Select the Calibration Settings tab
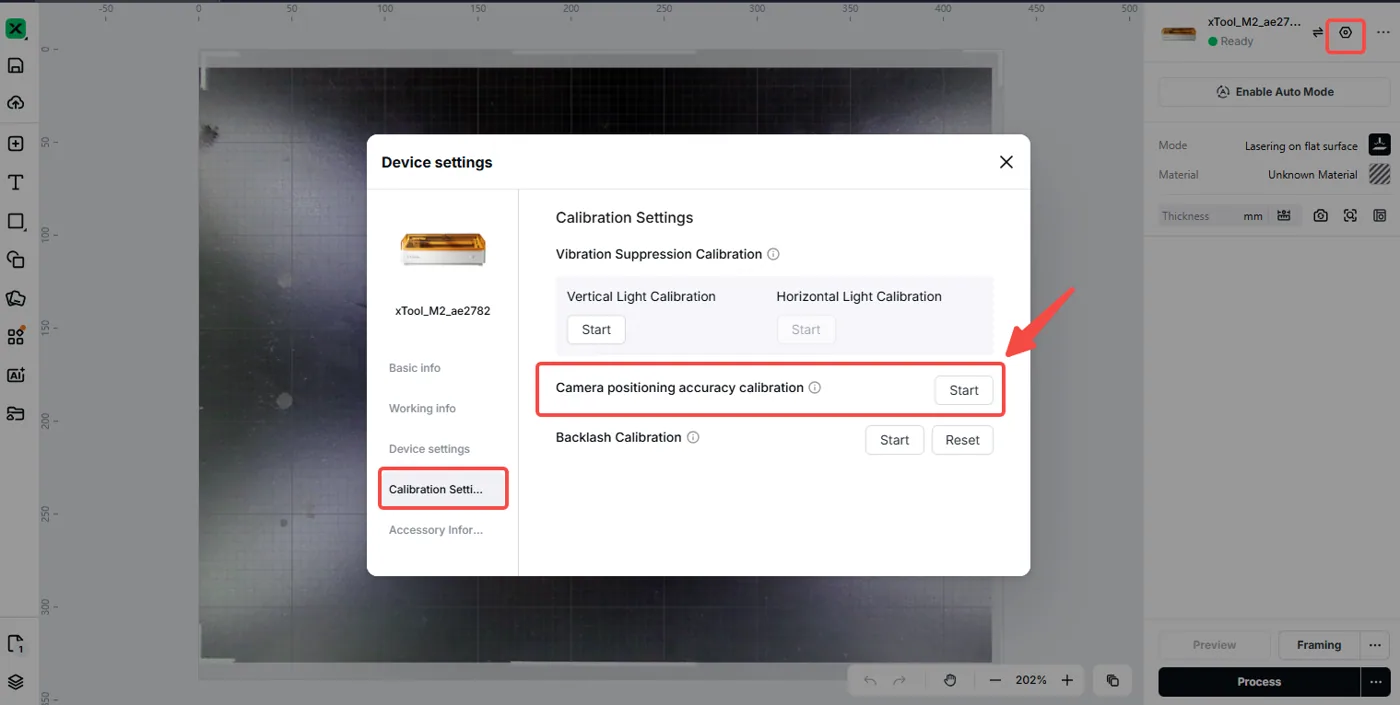This screenshot has width=1400, height=705. pos(443,489)
